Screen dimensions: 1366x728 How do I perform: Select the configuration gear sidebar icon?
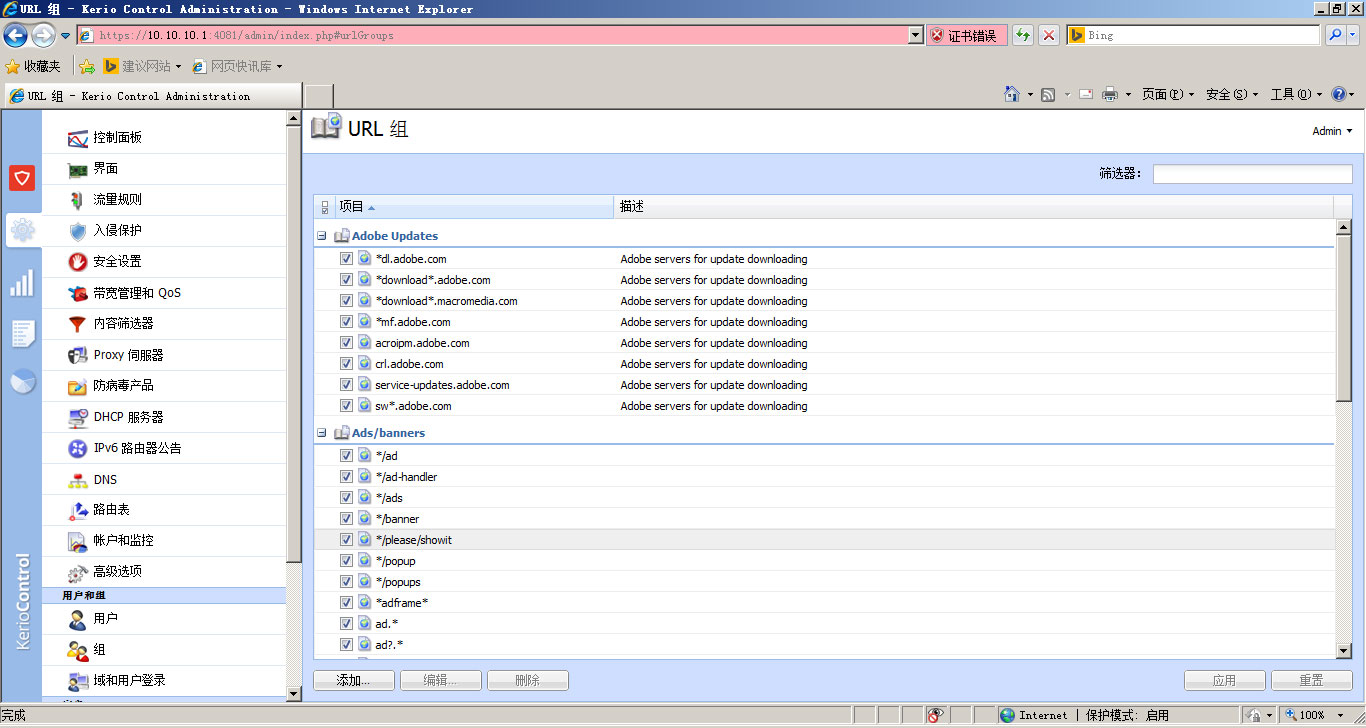(22, 230)
